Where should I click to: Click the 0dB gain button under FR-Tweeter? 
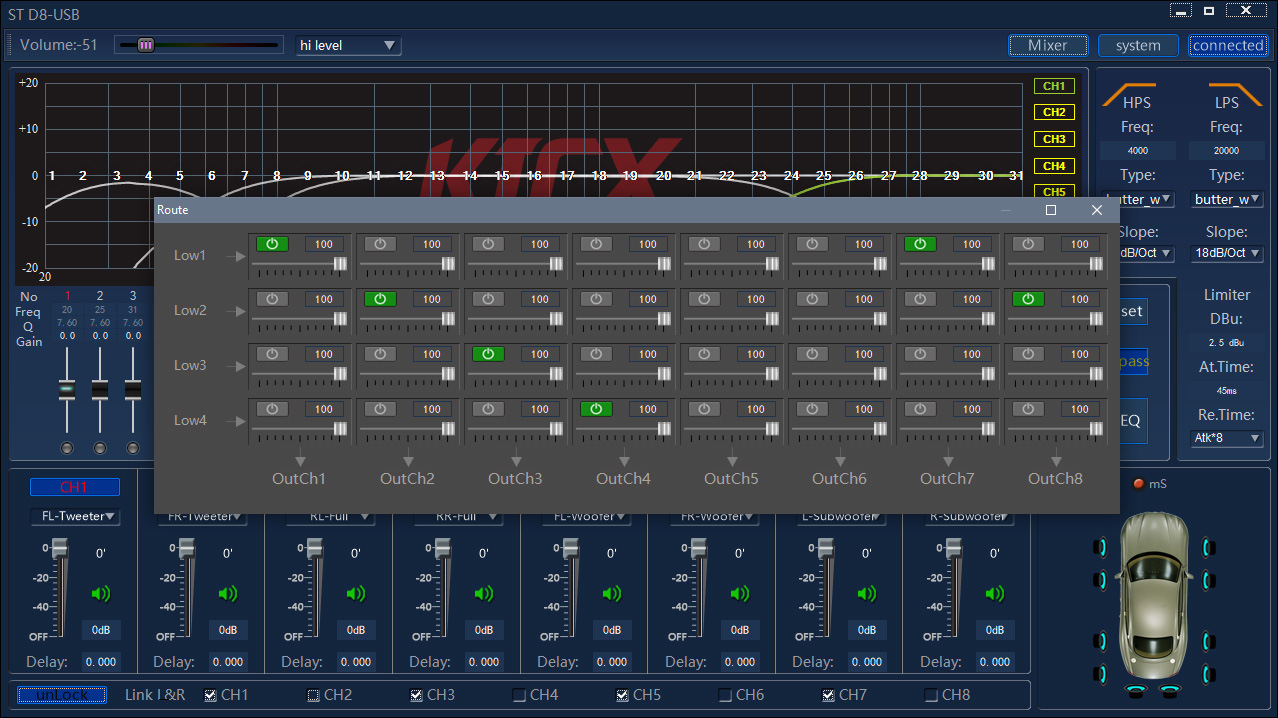pos(228,630)
